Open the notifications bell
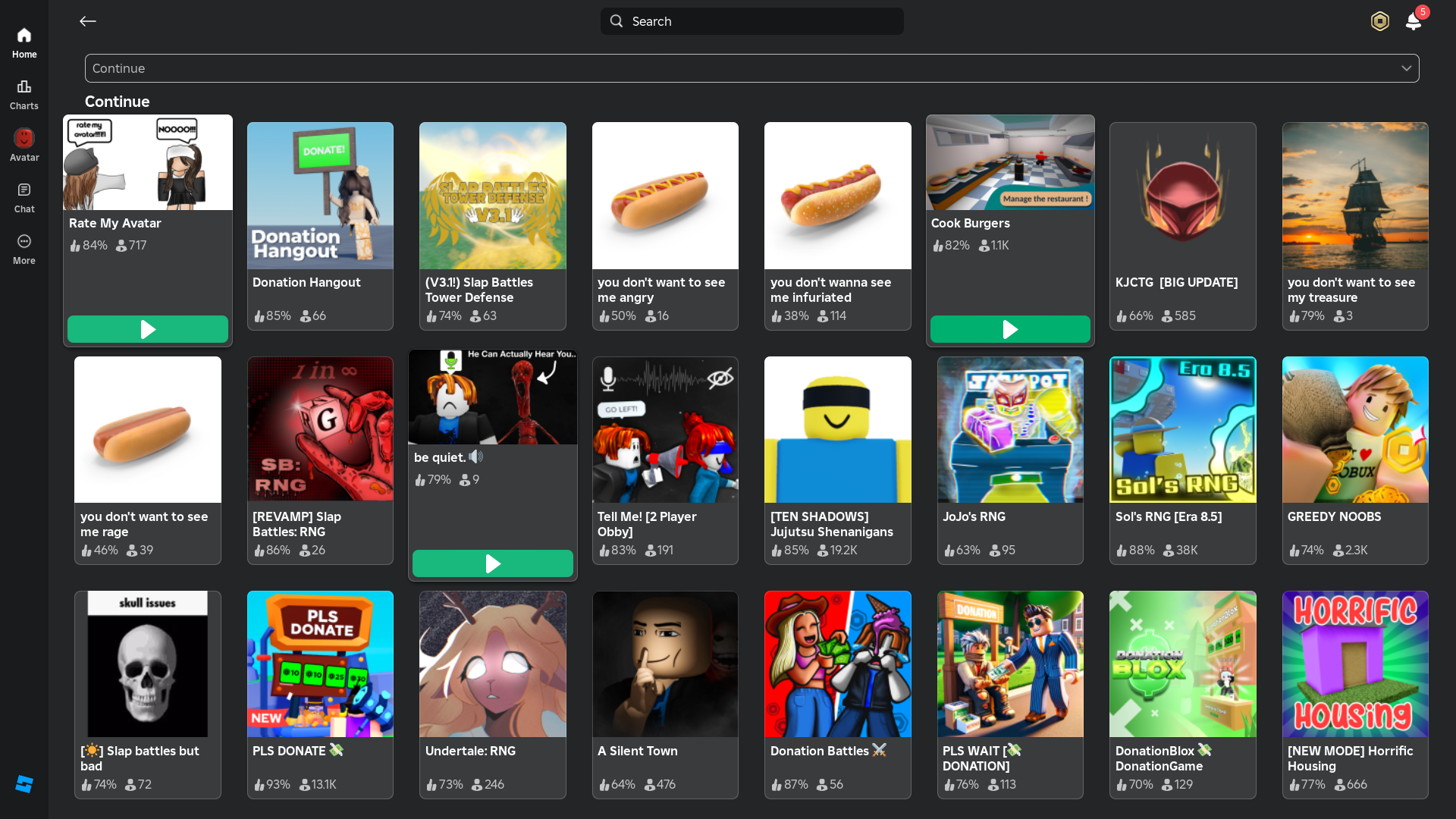The image size is (1456, 819). tap(1414, 21)
